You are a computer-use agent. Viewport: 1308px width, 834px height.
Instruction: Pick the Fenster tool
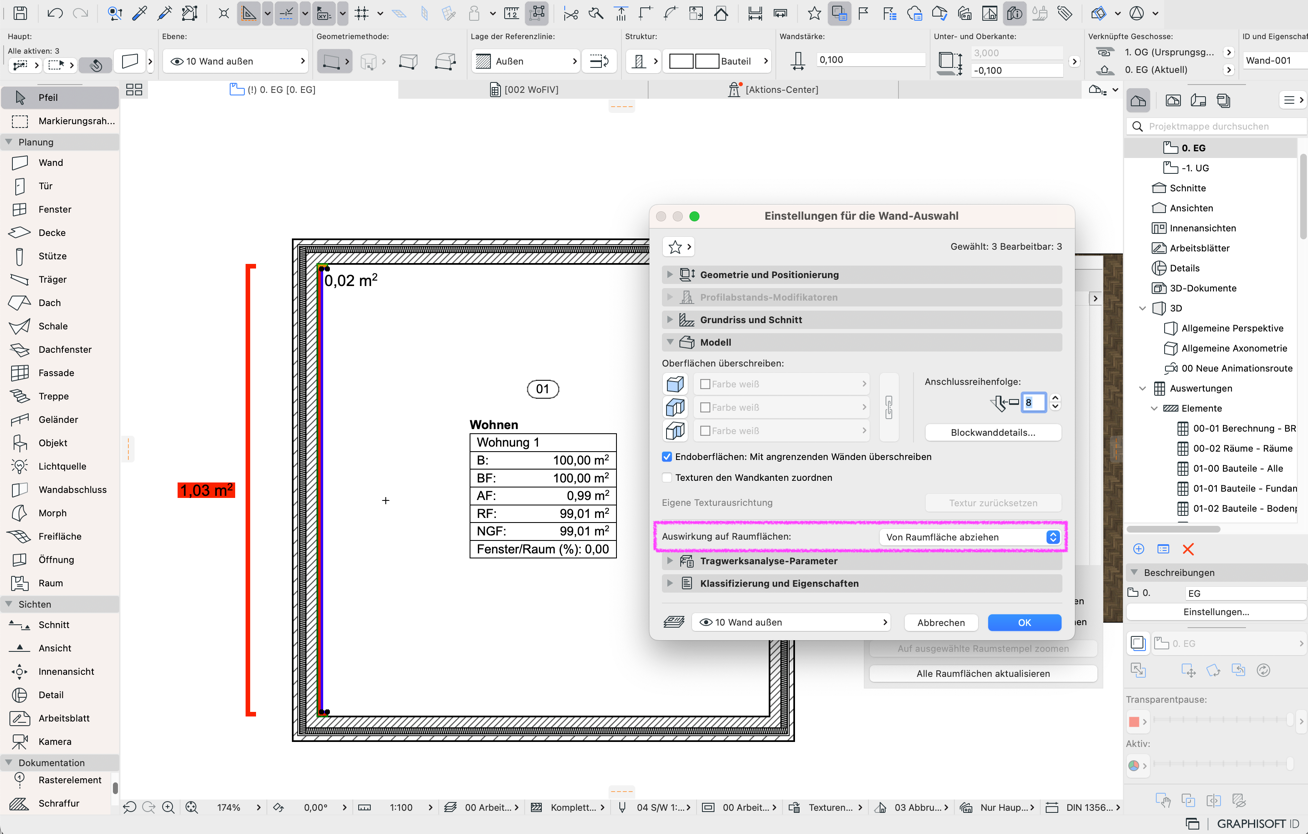tap(60, 209)
